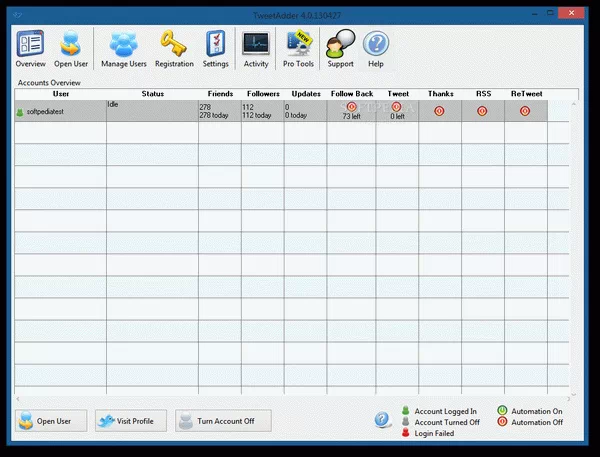Click the Status column header
The image size is (600, 457).
pyautogui.click(x=153, y=94)
